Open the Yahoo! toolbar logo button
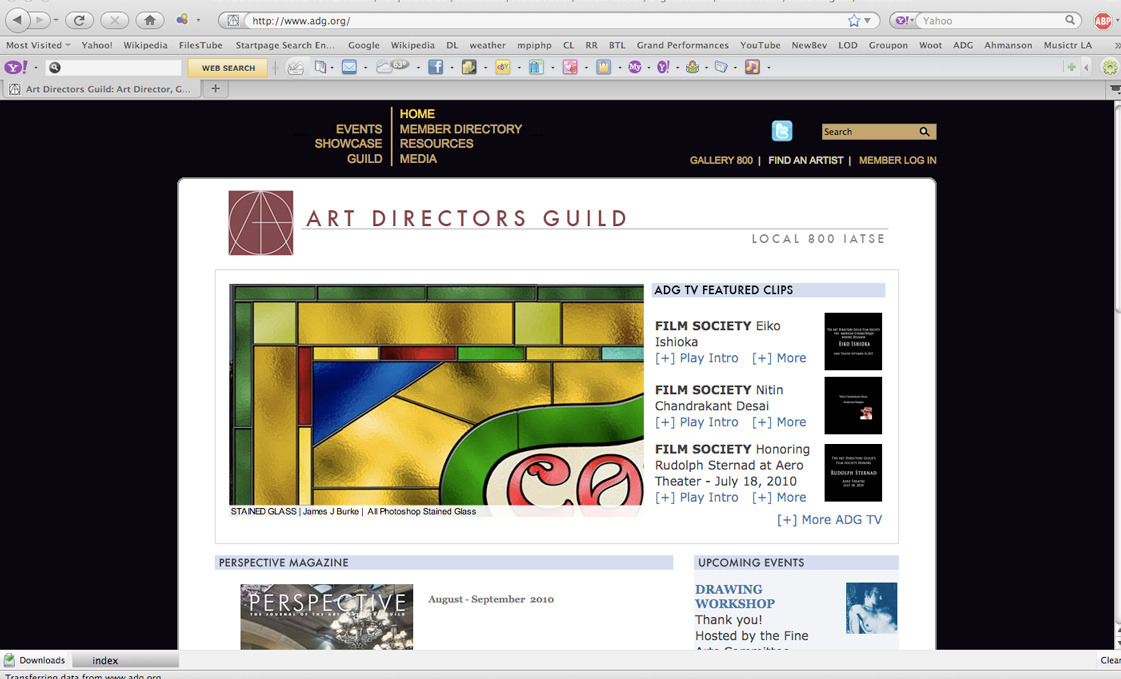Viewport: 1121px width, 679px height. pyautogui.click(x=16, y=67)
